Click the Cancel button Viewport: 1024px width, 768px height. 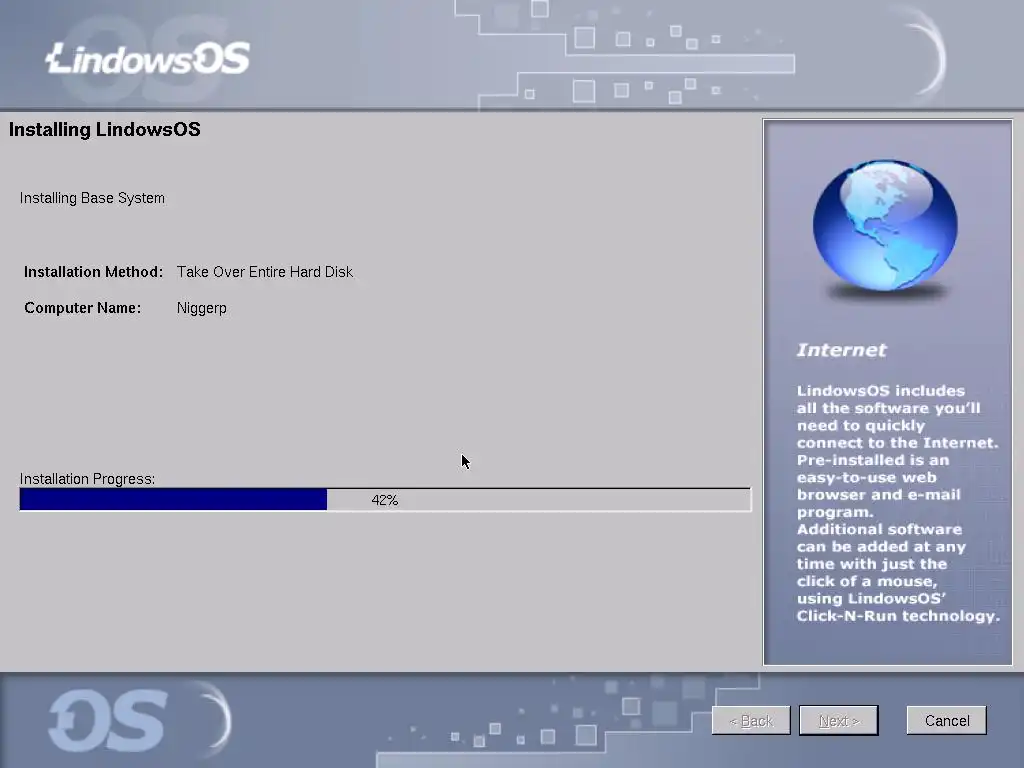point(946,720)
